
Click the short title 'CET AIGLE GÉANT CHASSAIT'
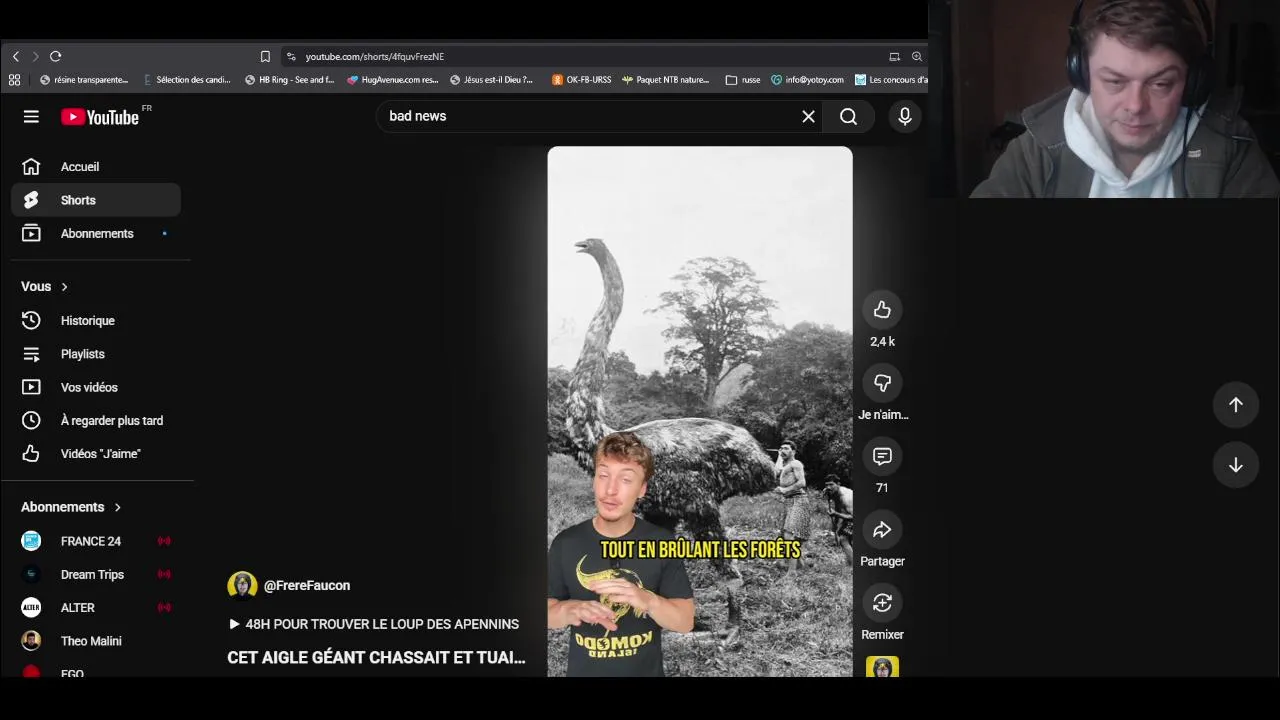click(376, 658)
